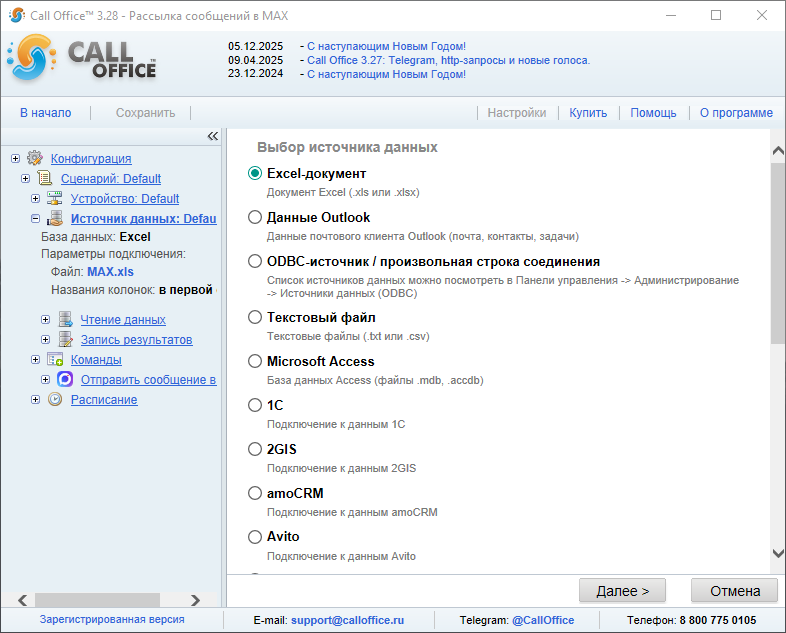Open the support@calloffice.ru email link
The height and width of the screenshot is (633, 786).
click(x=347, y=620)
